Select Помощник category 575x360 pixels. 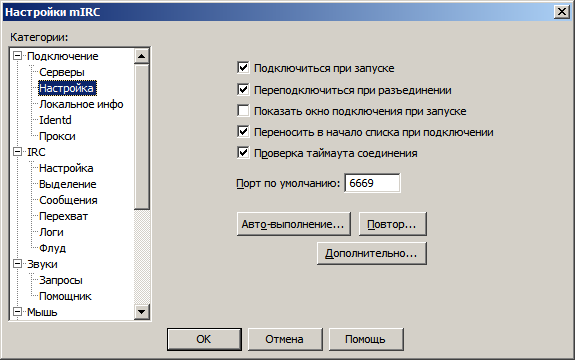[65, 296]
